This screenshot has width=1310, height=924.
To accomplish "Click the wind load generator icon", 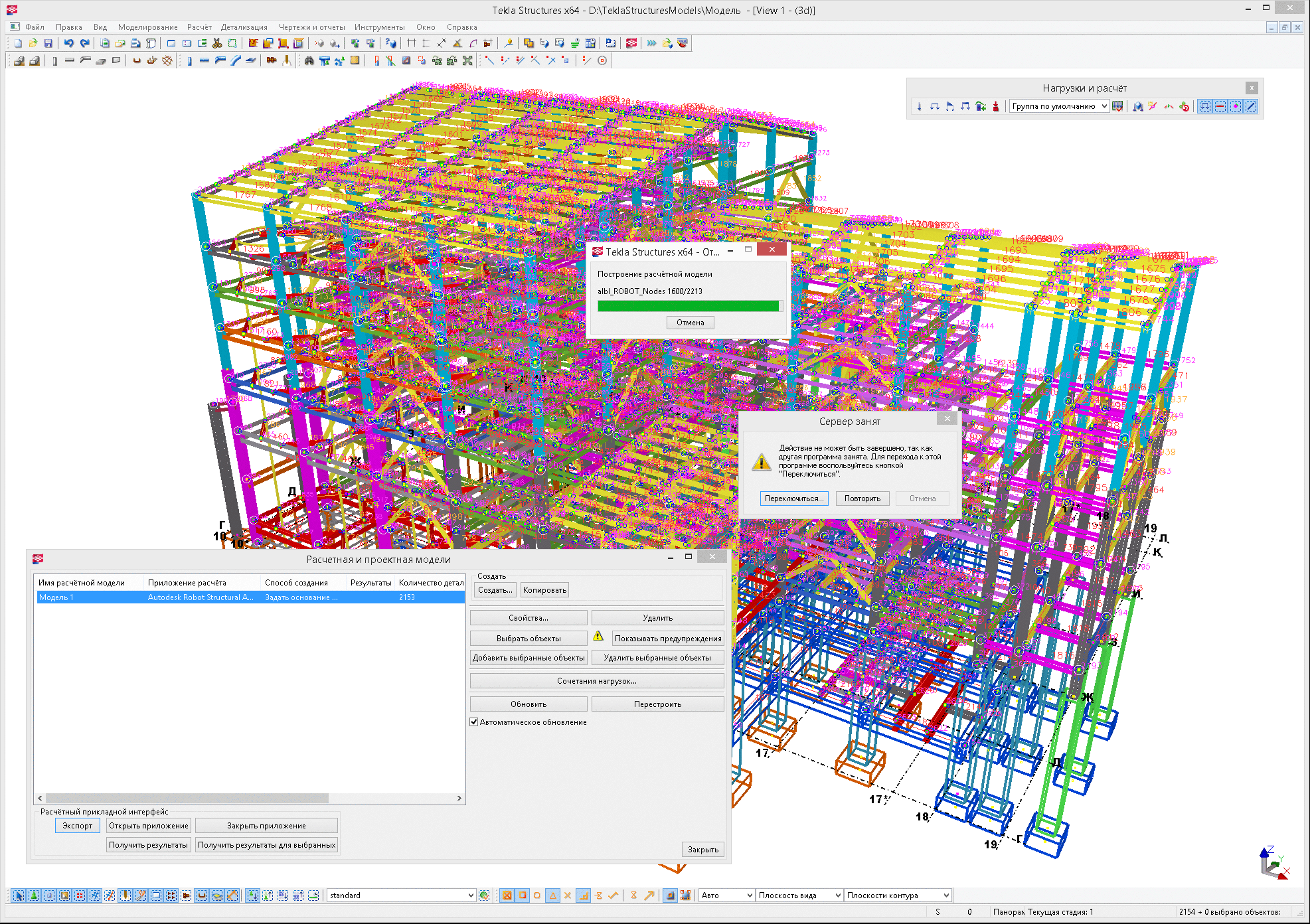I will click(981, 106).
